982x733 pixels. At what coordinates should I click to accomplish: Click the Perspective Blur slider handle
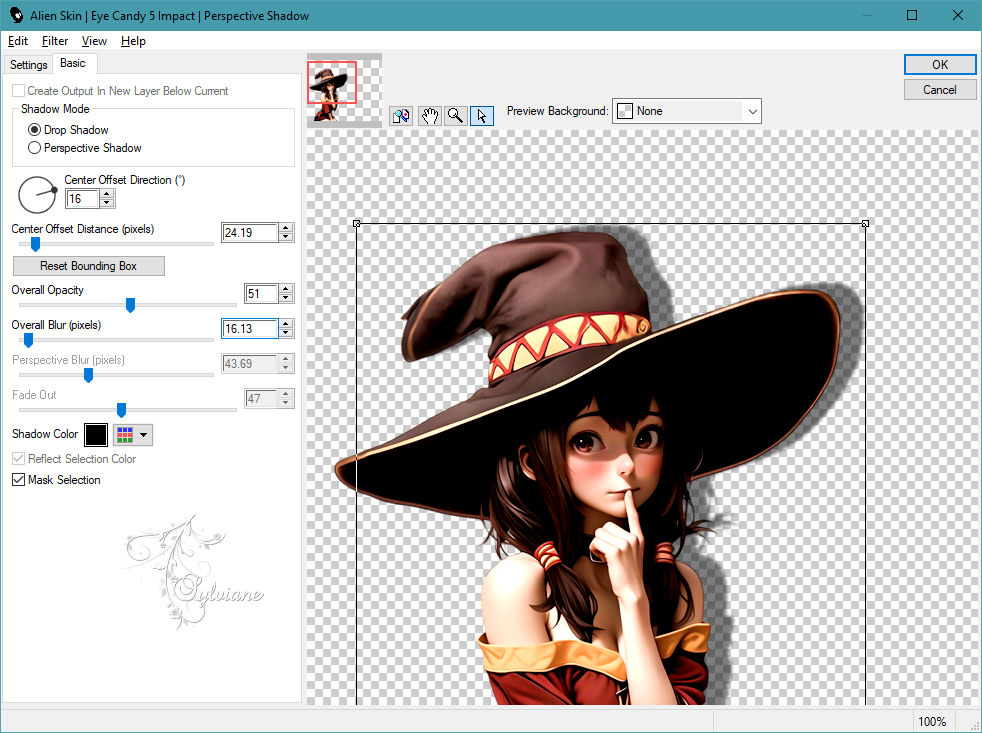tap(88, 375)
